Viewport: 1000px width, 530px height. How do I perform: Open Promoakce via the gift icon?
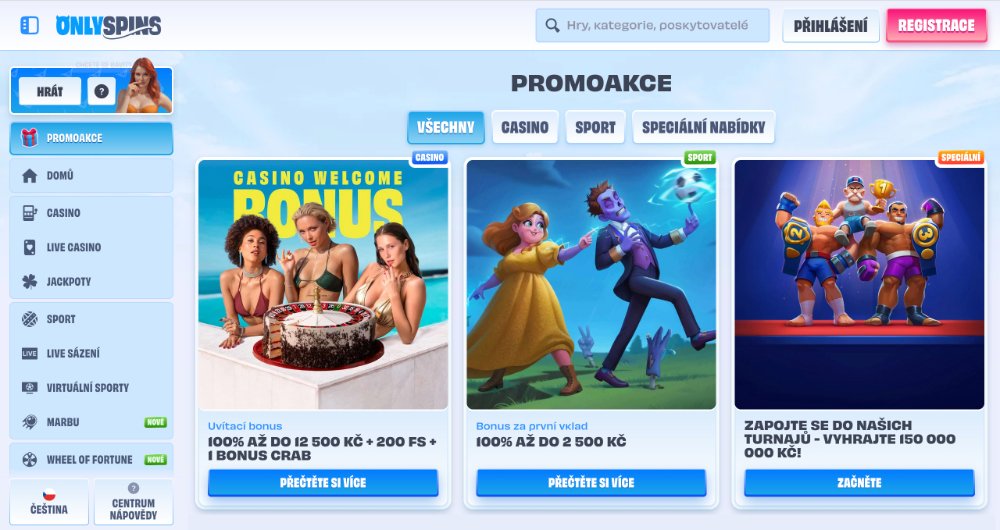(x=29, y=138)
